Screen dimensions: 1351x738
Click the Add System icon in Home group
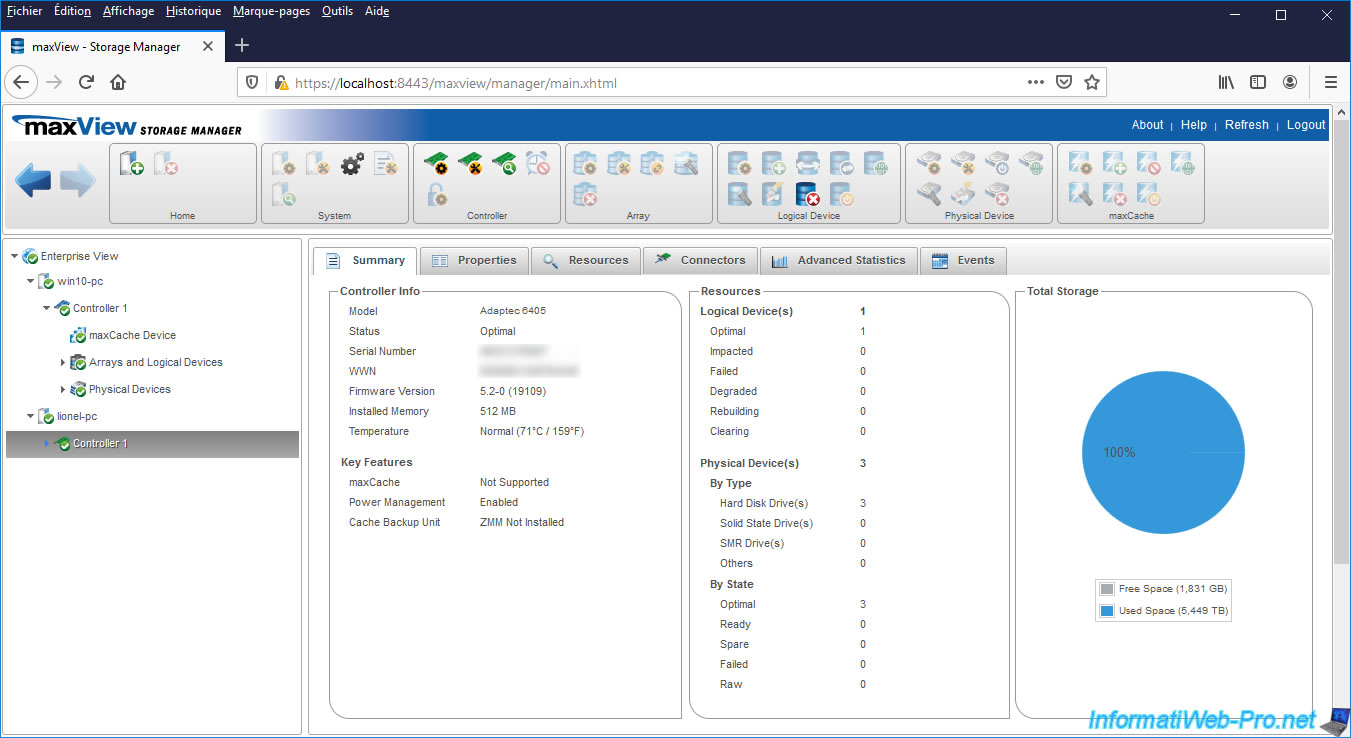[131, 163]
